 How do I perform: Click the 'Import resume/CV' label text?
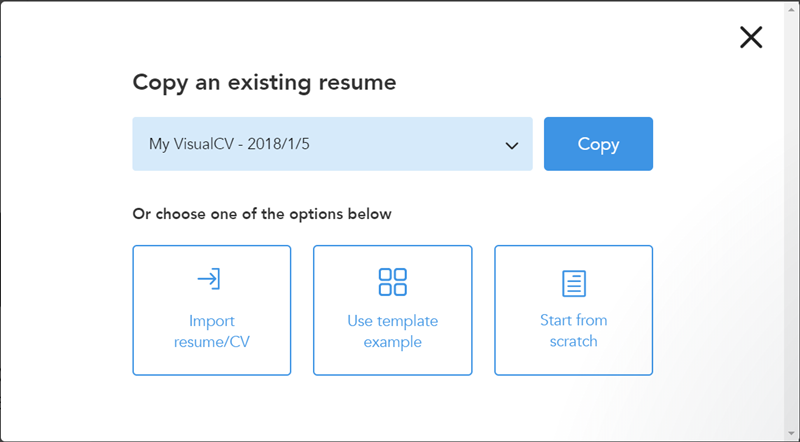click(x=212, y=331)
